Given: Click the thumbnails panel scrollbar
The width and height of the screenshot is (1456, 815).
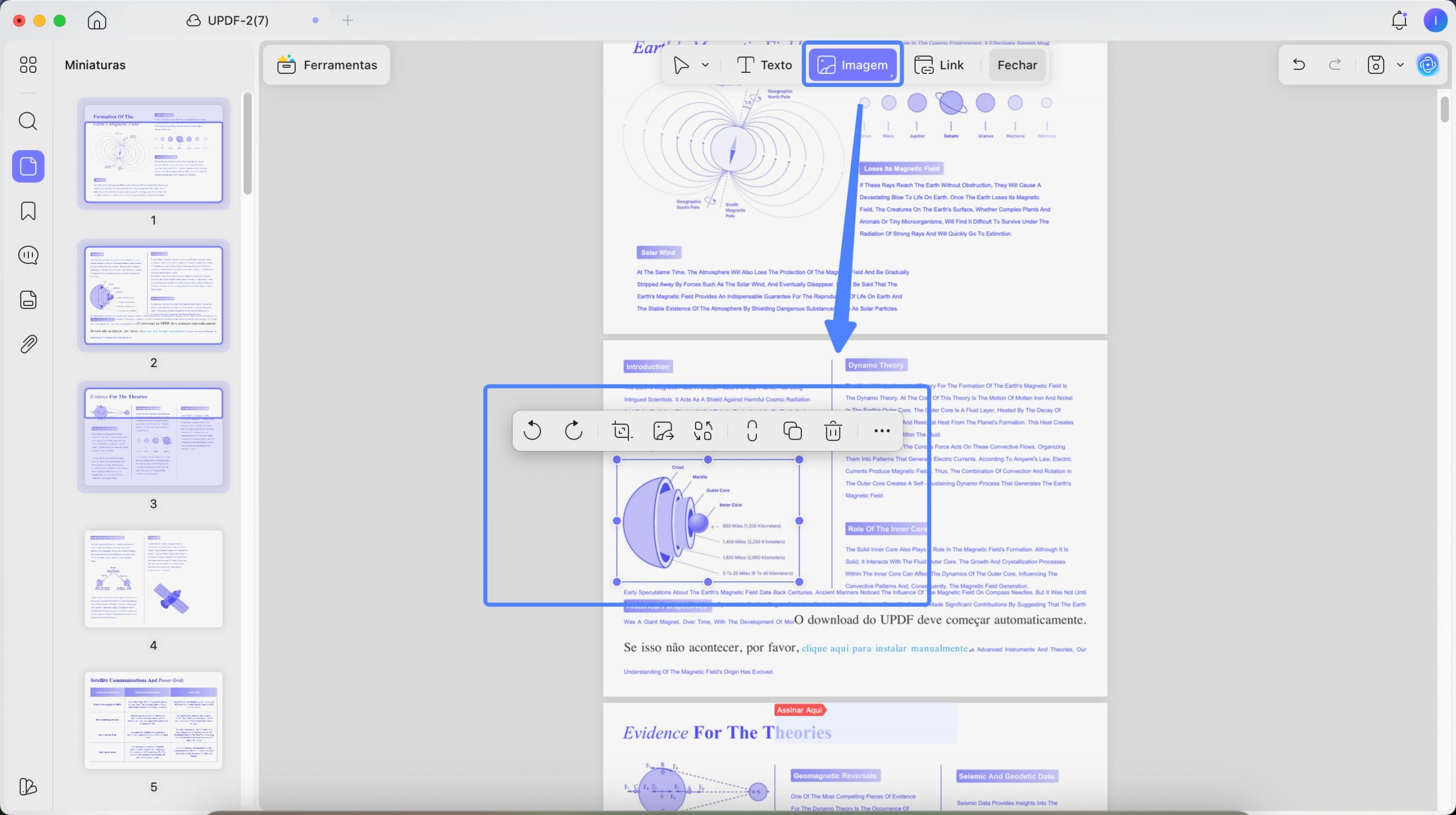Looking at the screenshot, I should pos(247,143).
